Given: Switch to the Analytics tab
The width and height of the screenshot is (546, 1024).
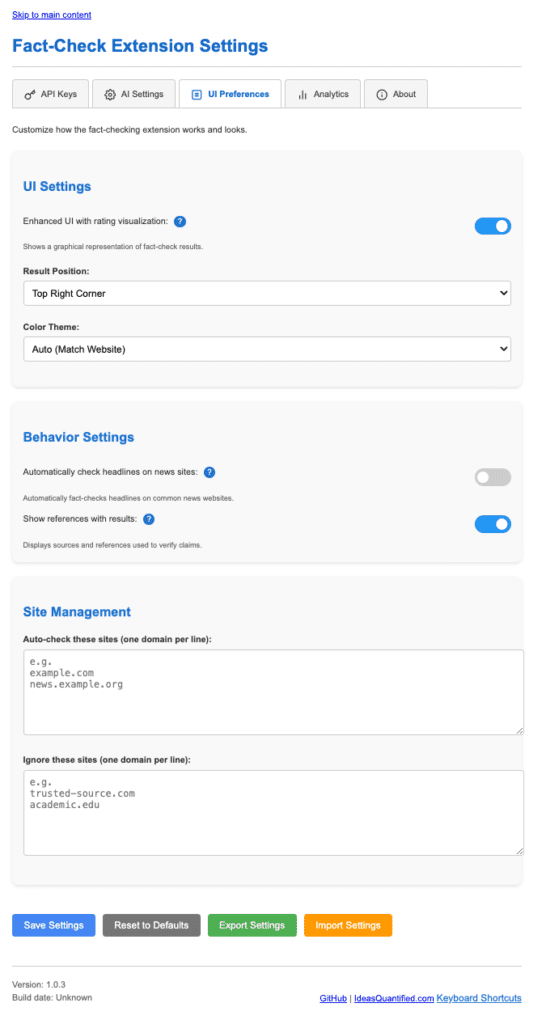Looking at the screenshot, I should point(323,94).
